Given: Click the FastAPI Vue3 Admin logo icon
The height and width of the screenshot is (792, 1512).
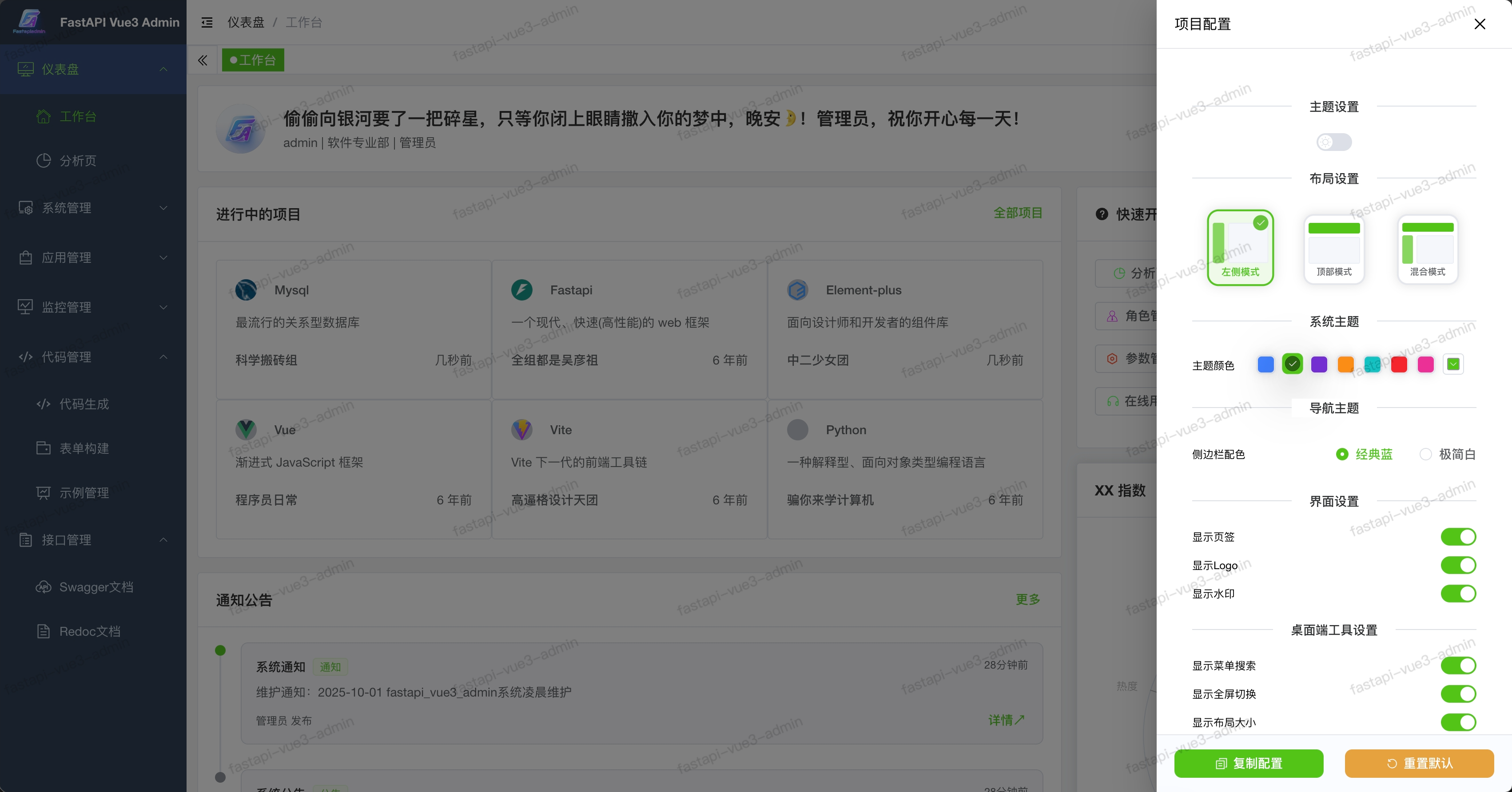Looking at the screenshot, I should [29, 22].
